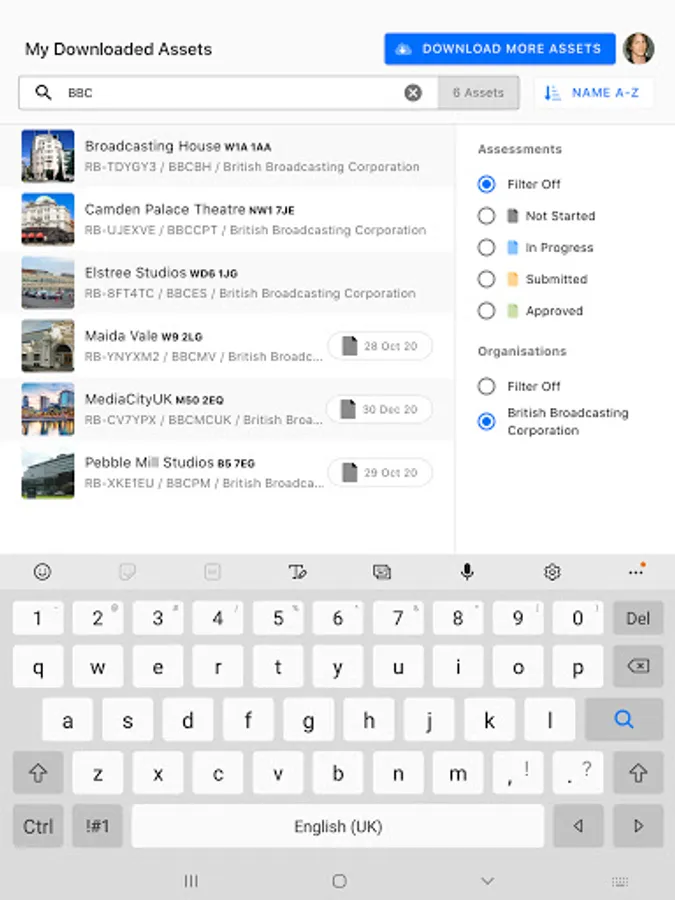Screen dimensions: 675x900
Task: Select Submitted assessment filter
Action: (x=486, y=279)
